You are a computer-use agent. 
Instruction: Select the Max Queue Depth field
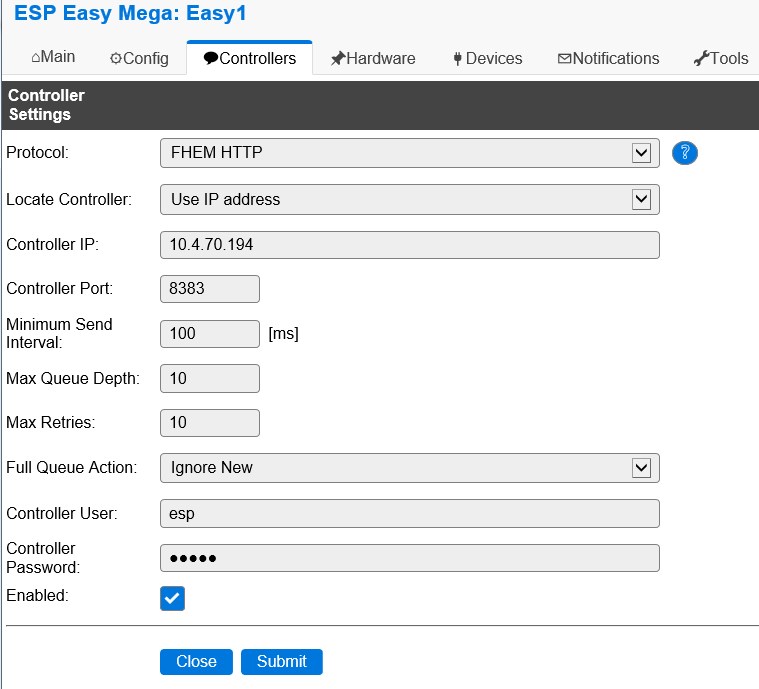[x=209, y=378]
